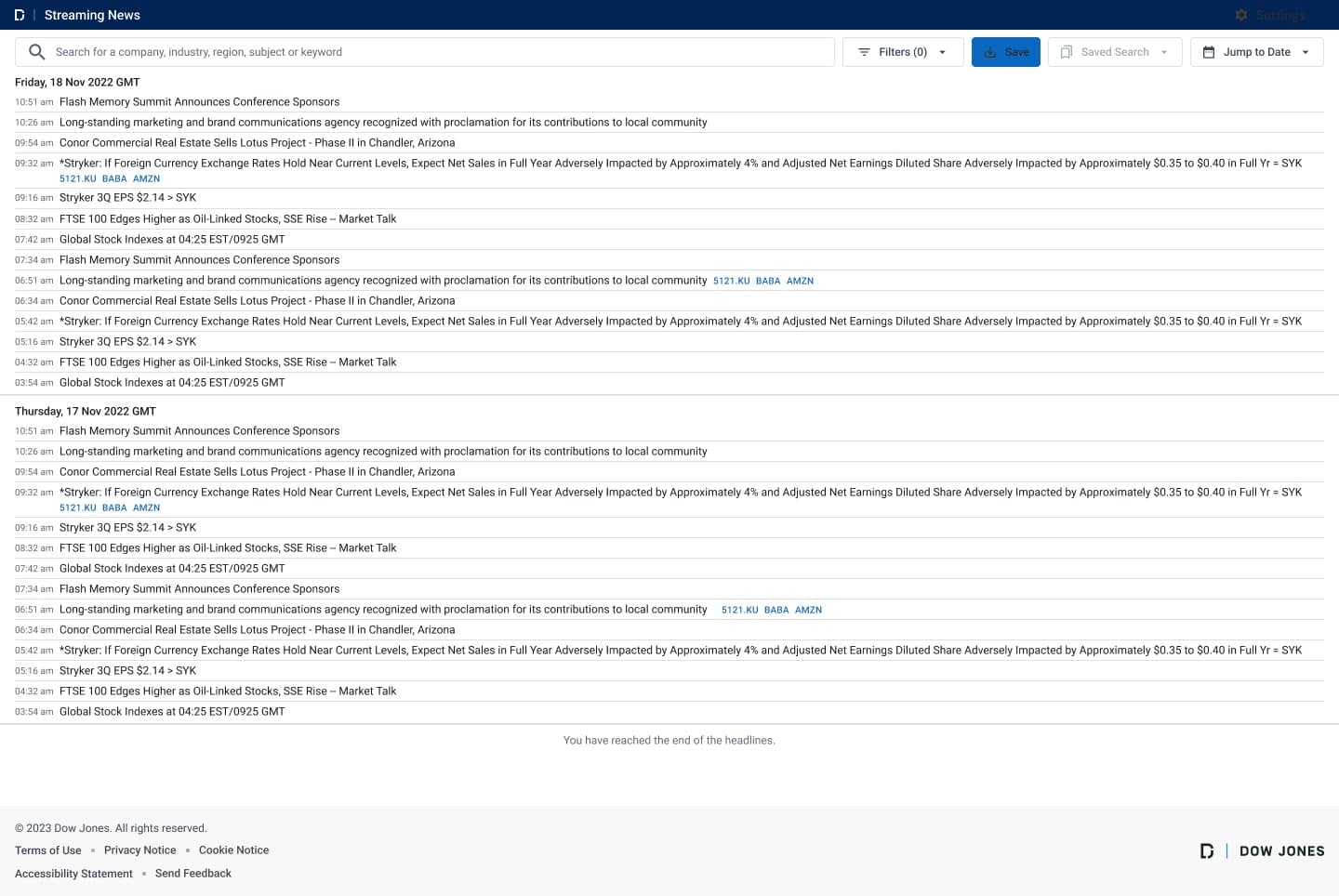
Task: Open Friday 09:54 am Conor Commercial headline
Action: point(258,143)
